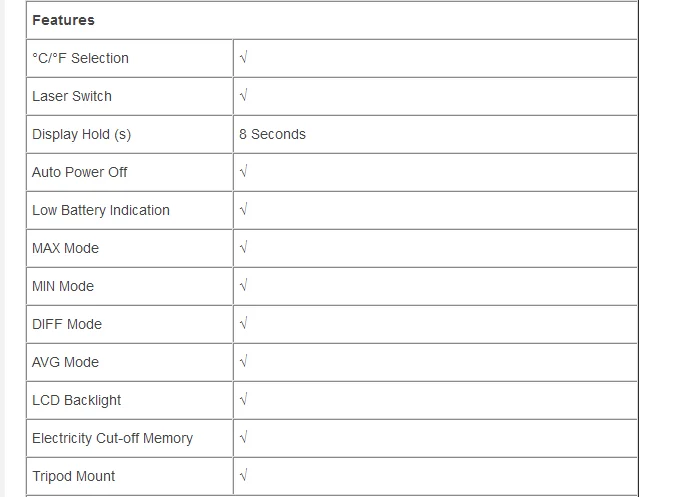The height and width of the screenshot is (497, 674).
Task: Click checkmark beside AVG Mode
Action: click(x=243, y=361)
